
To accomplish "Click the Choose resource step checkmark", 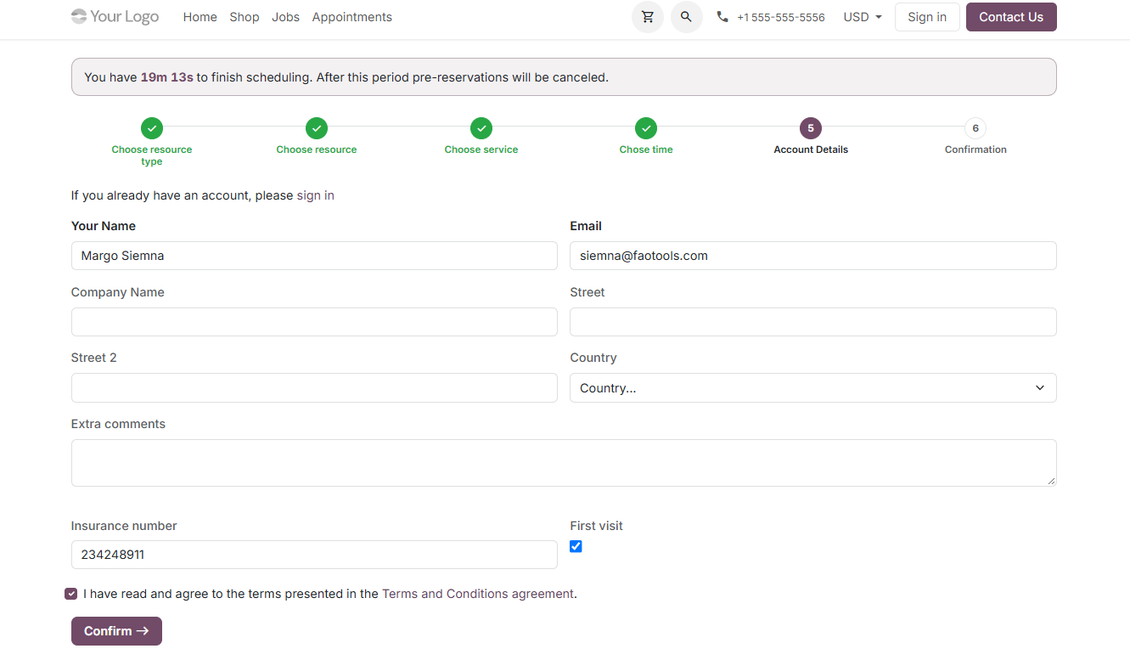I will (316, 128).
